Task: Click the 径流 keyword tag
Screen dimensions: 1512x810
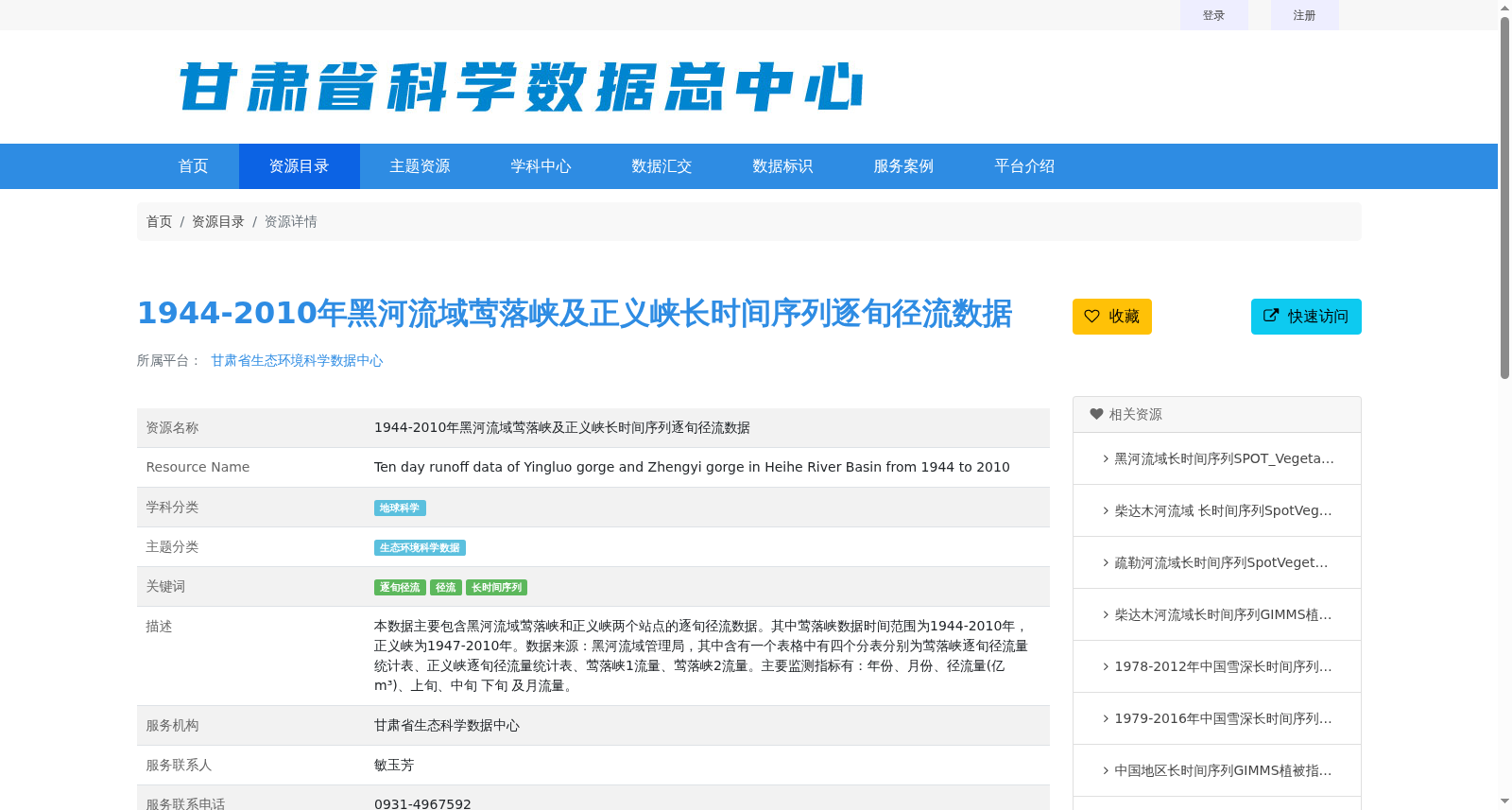Action: pos(446,587)
